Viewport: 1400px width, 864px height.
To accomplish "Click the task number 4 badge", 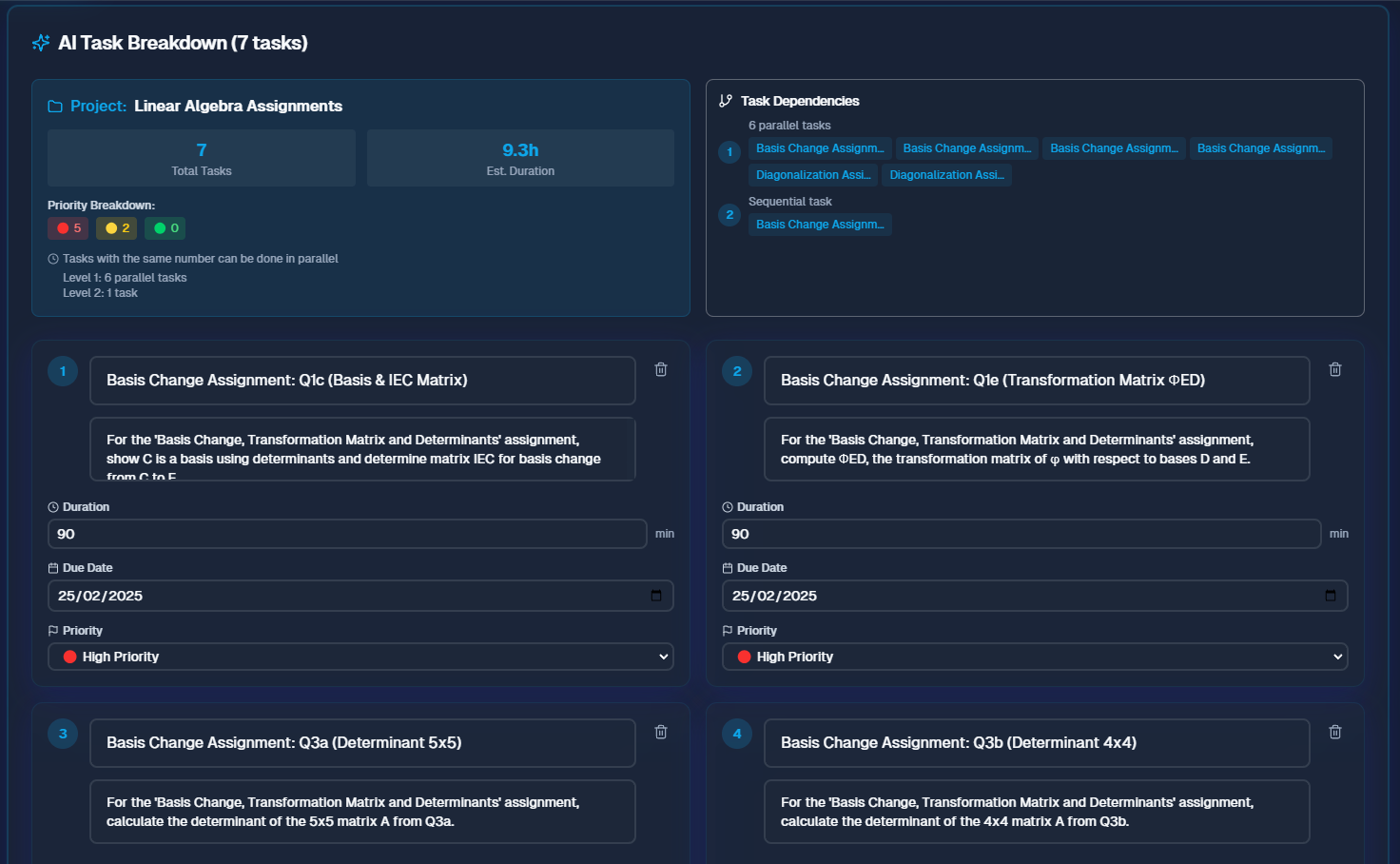I will point(737,734).
